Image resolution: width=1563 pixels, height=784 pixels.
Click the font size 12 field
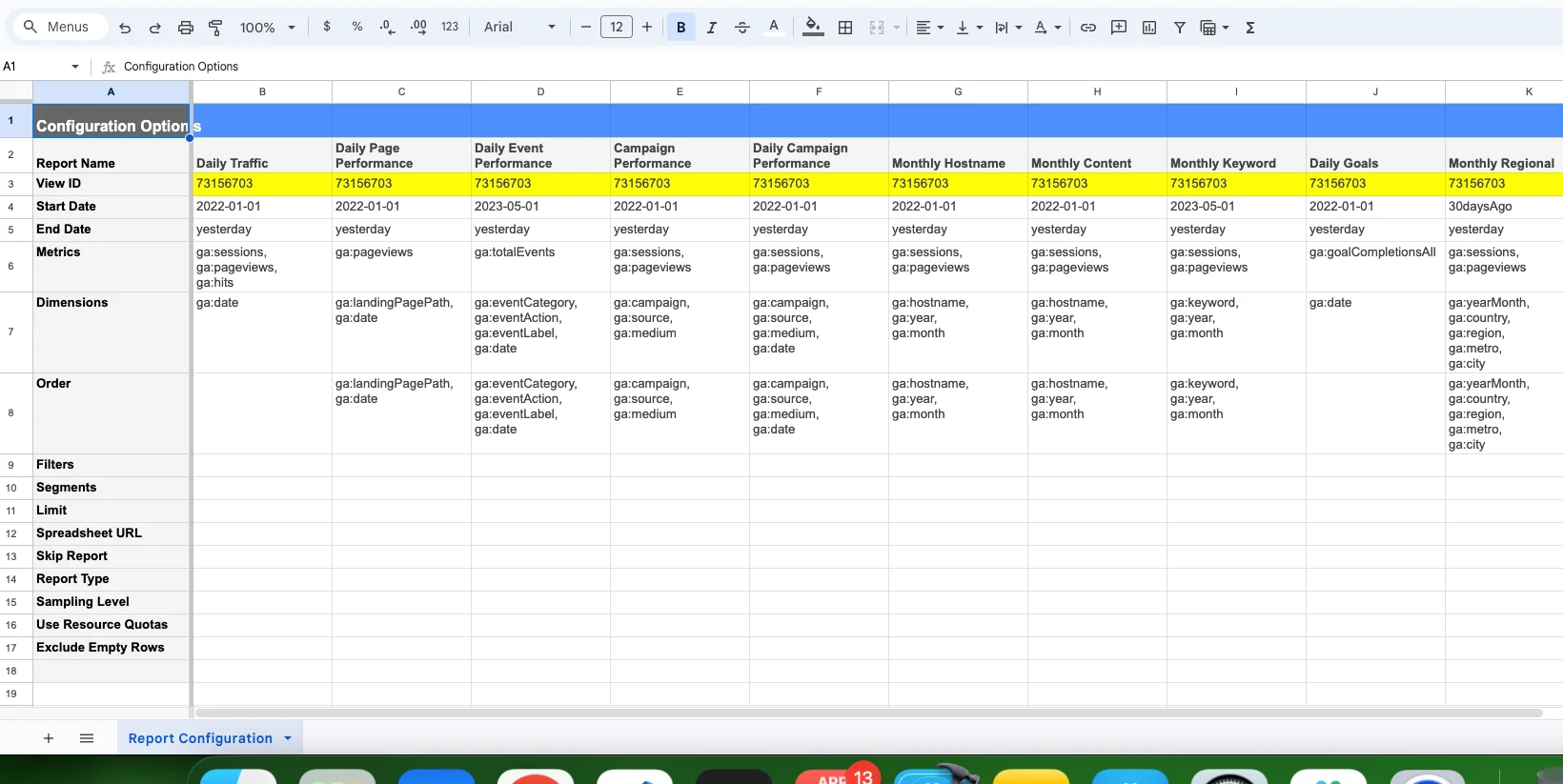(617, 27)
